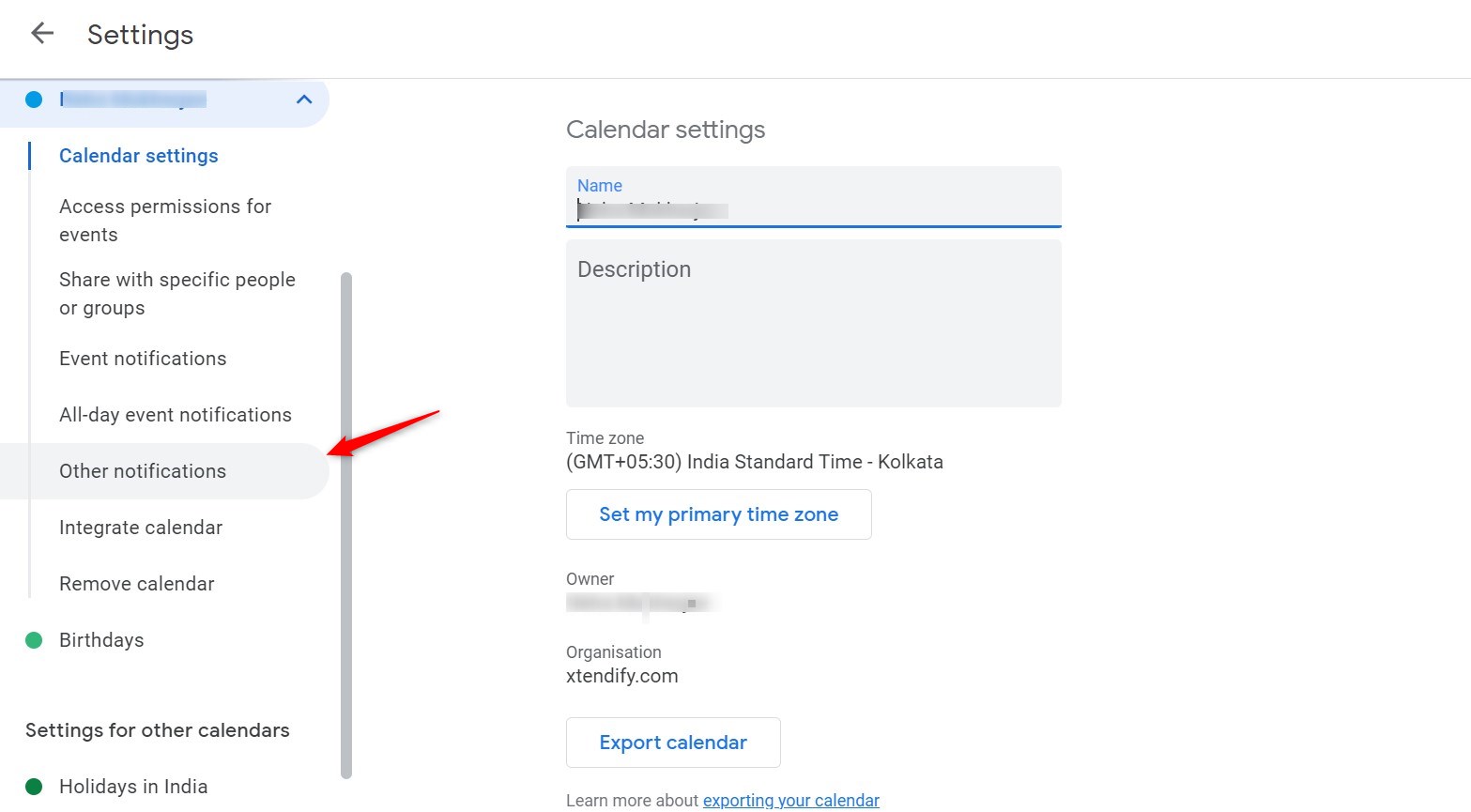Go to Share with specific people or groups

(x=177, y=294)
